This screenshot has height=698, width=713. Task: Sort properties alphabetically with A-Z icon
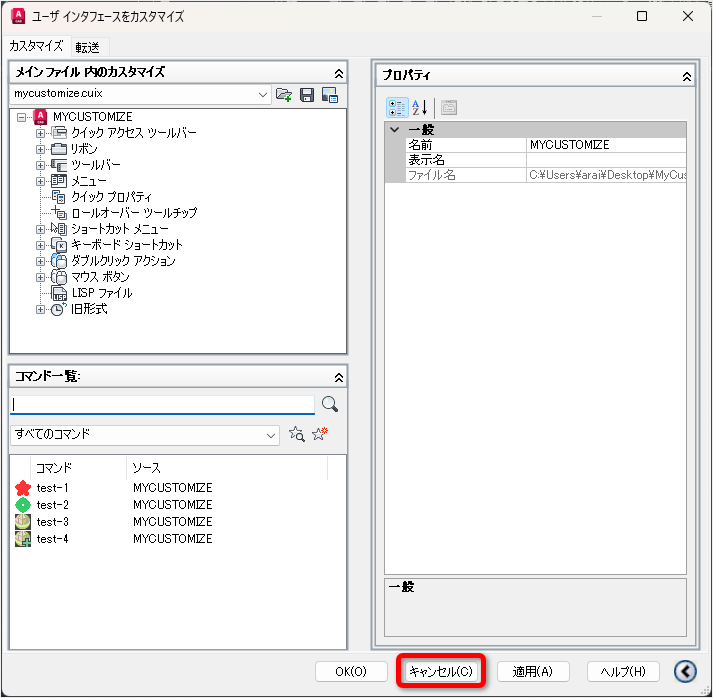(x=420, y=108)
